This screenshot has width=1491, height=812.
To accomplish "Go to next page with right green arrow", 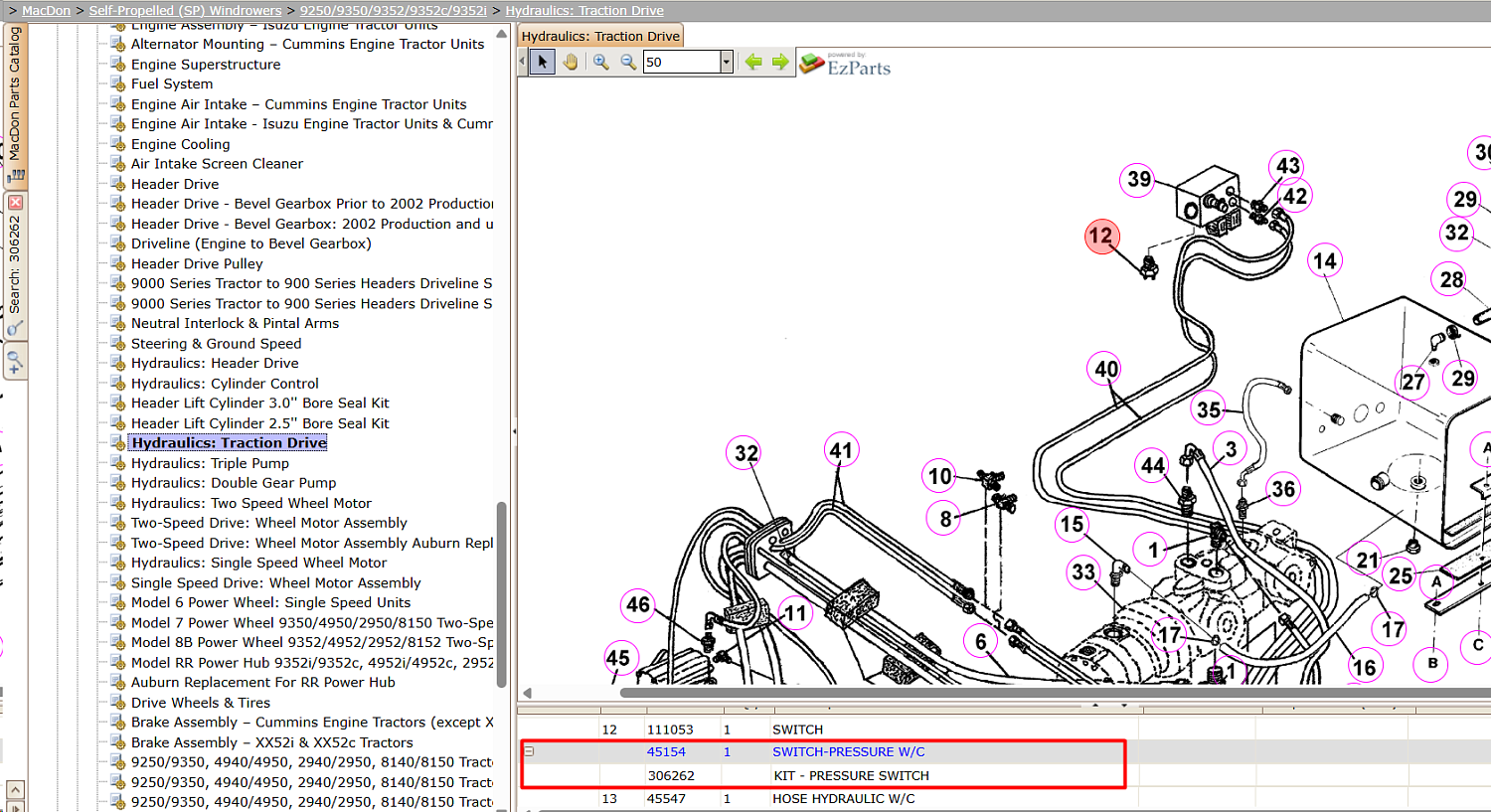I will 780,62.
